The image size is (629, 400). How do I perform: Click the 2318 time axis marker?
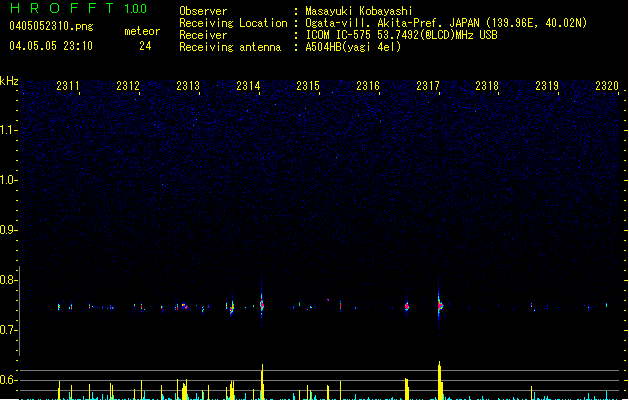pos(487,86)
